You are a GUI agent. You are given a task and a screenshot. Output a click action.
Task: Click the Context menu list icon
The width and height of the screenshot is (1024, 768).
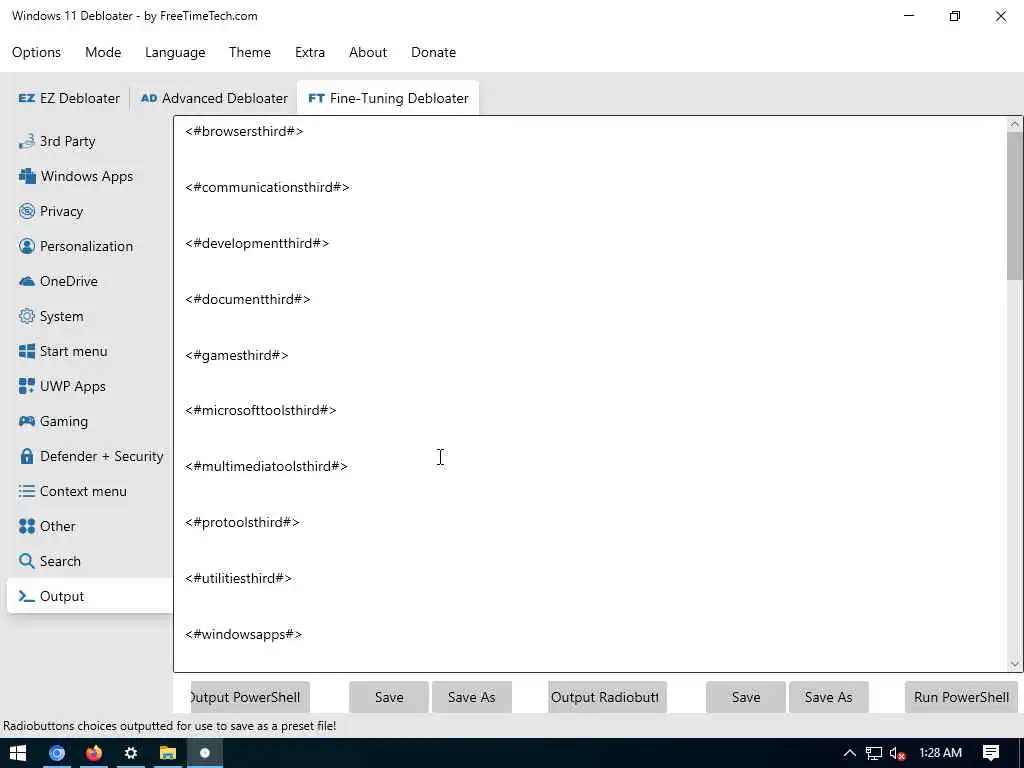coord(27,491)
